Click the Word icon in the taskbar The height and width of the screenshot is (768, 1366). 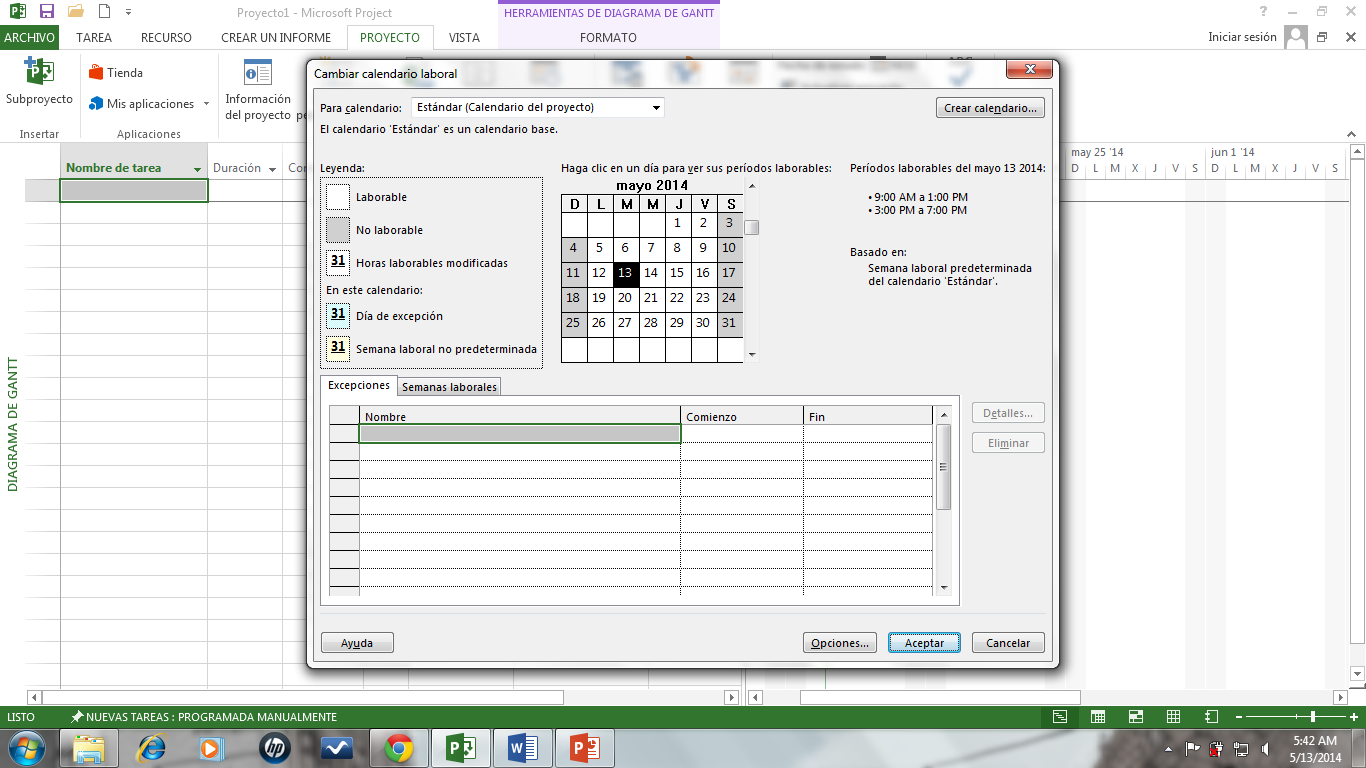(x=522, y=748)
